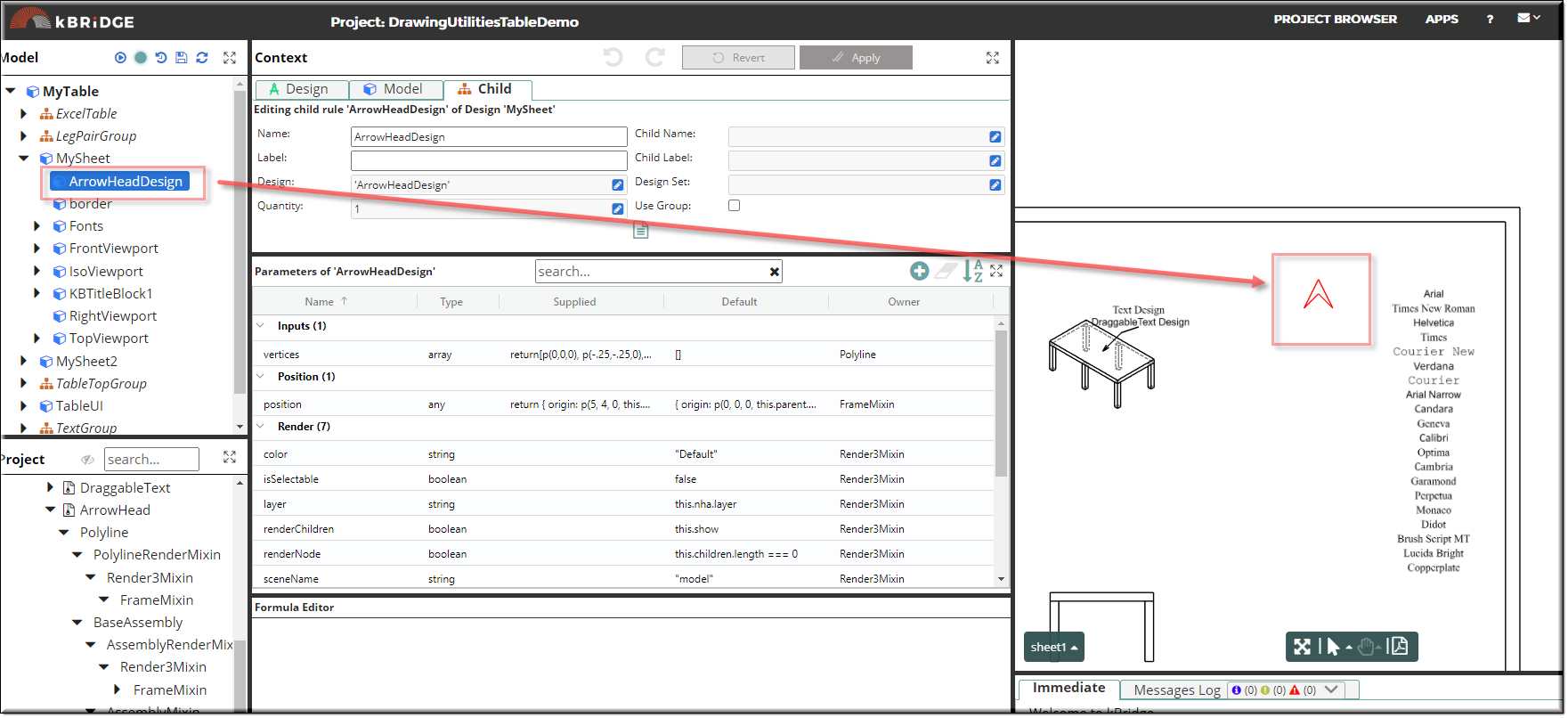
Task: Open the Messages Log tab
Action: tap(1177, 690)
